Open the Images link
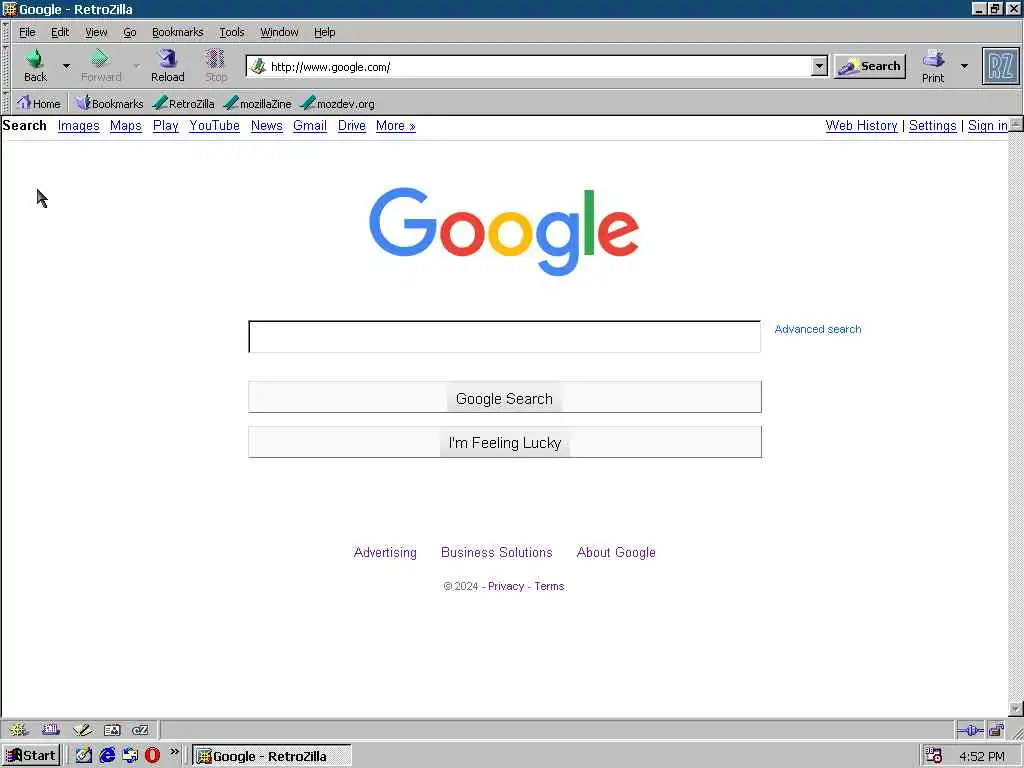The width and height of the screenshot is (1024, 768). coord(78,125)
